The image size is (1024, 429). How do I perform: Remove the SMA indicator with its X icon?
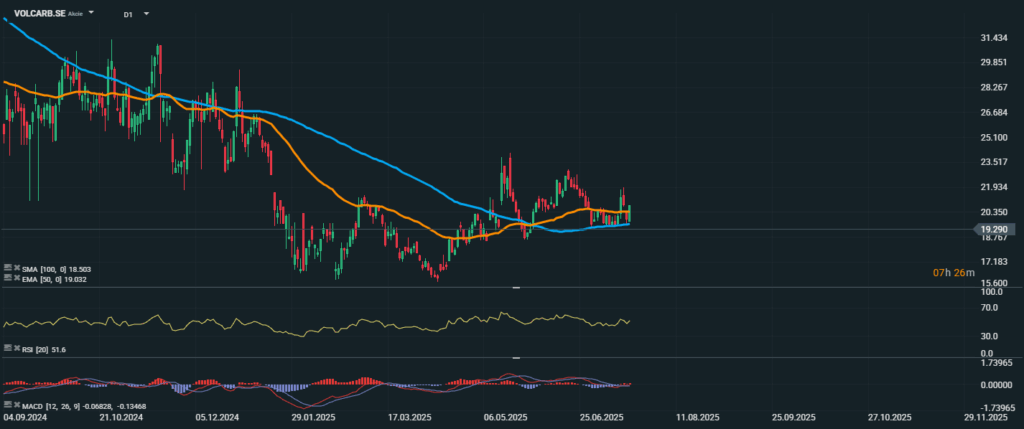(16, 269)
